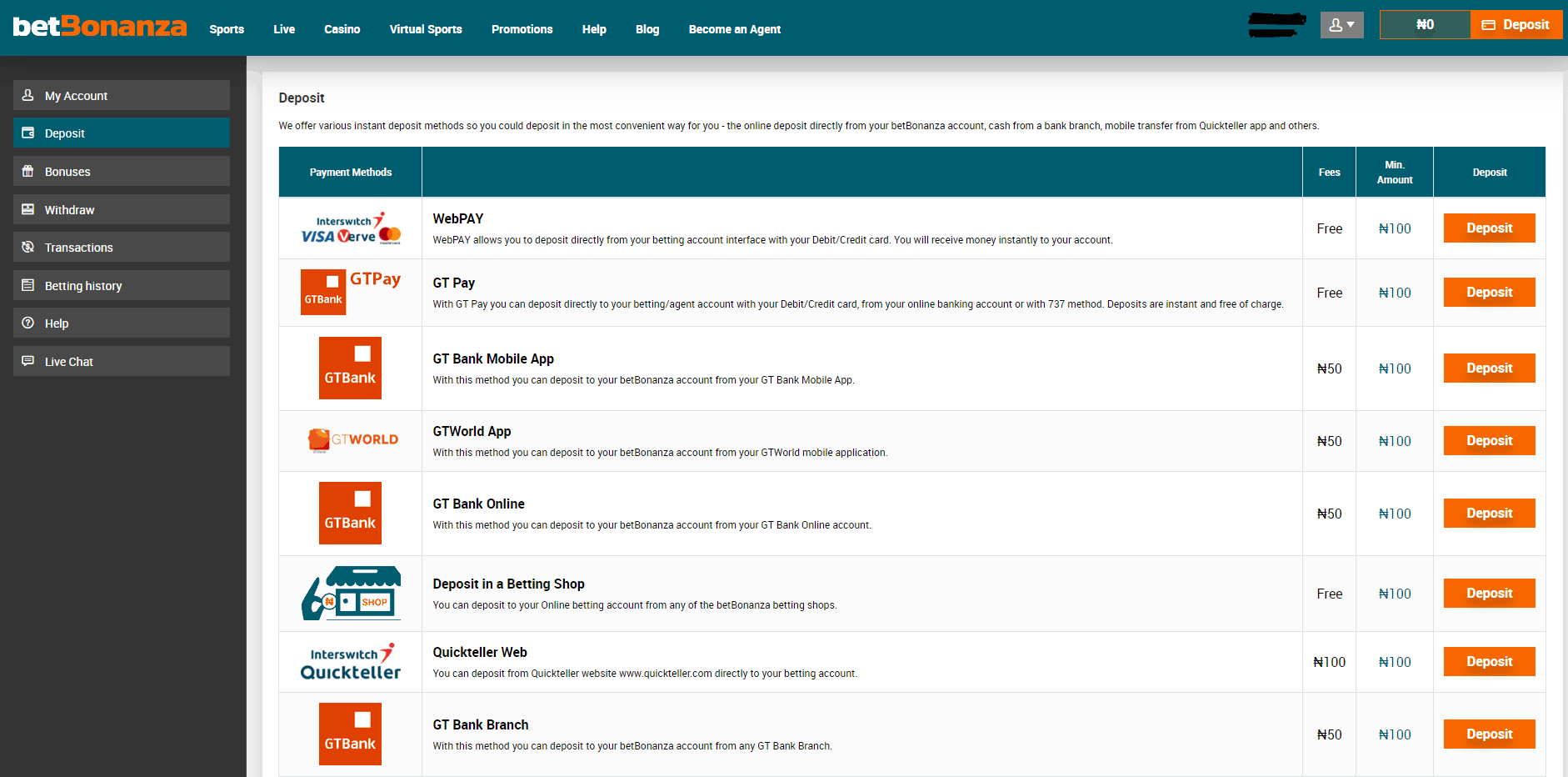Click the GTWorld logo
1568x777 pixels.
coord(352,440)
